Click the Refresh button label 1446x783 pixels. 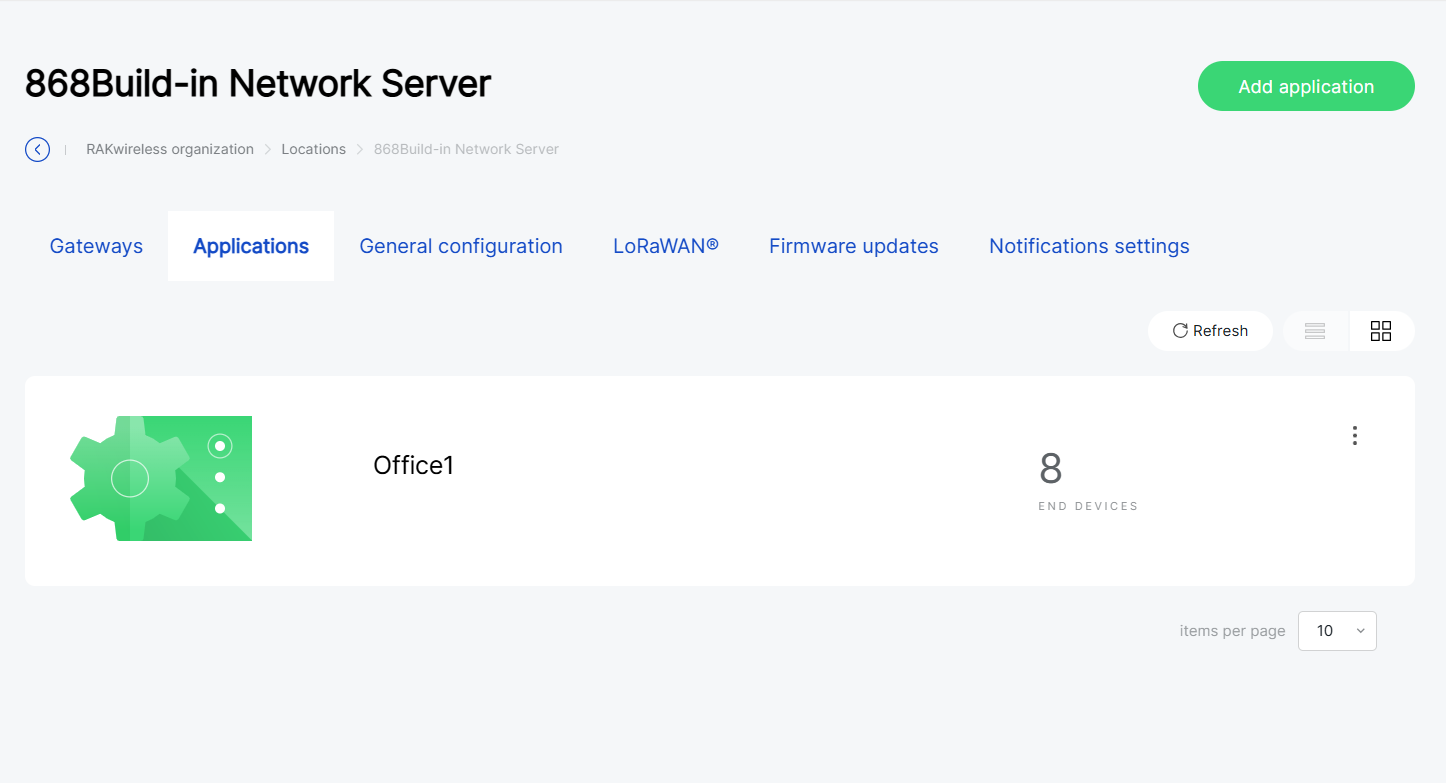coord(1220,330)
